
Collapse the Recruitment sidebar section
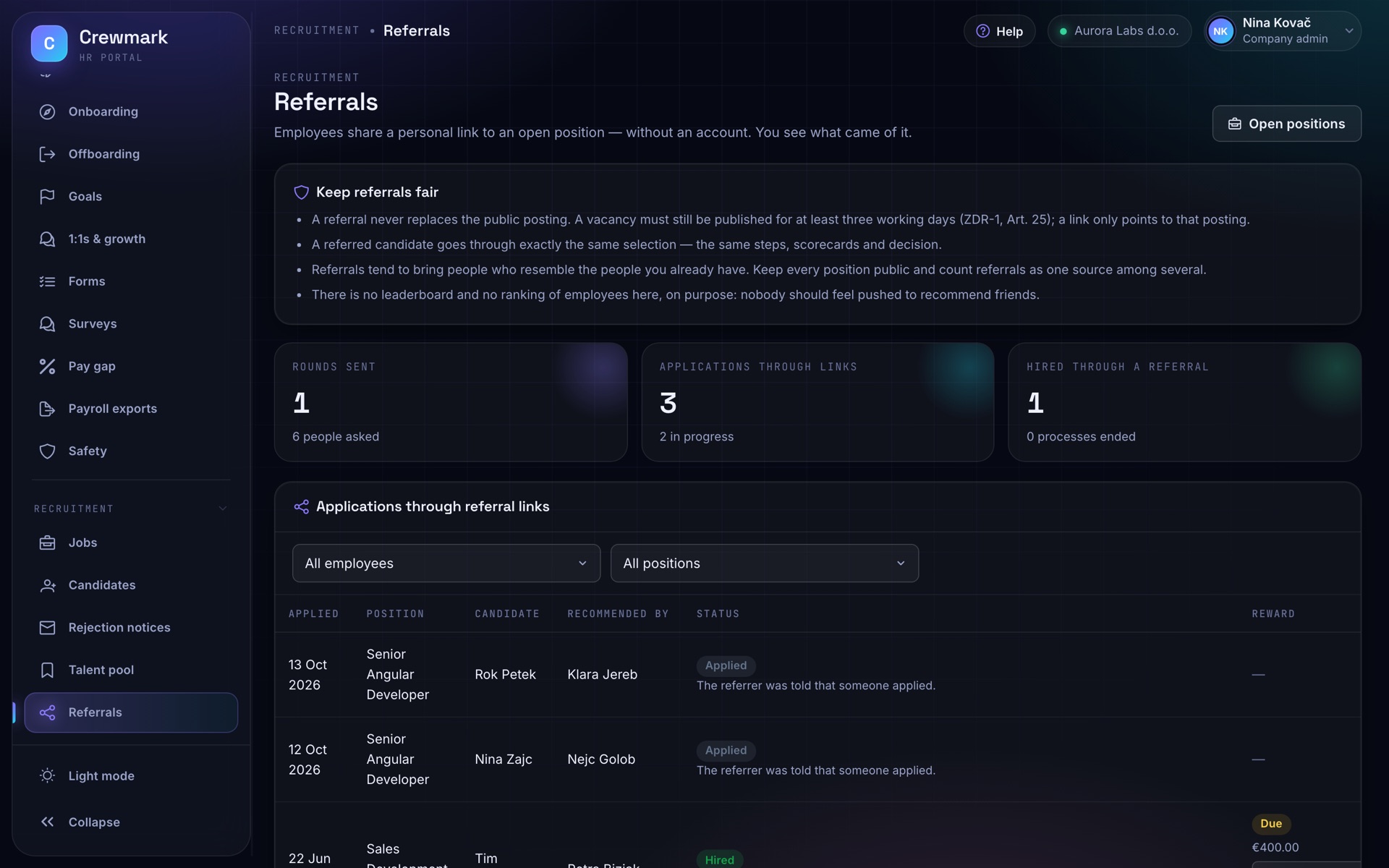pos(131,509)
